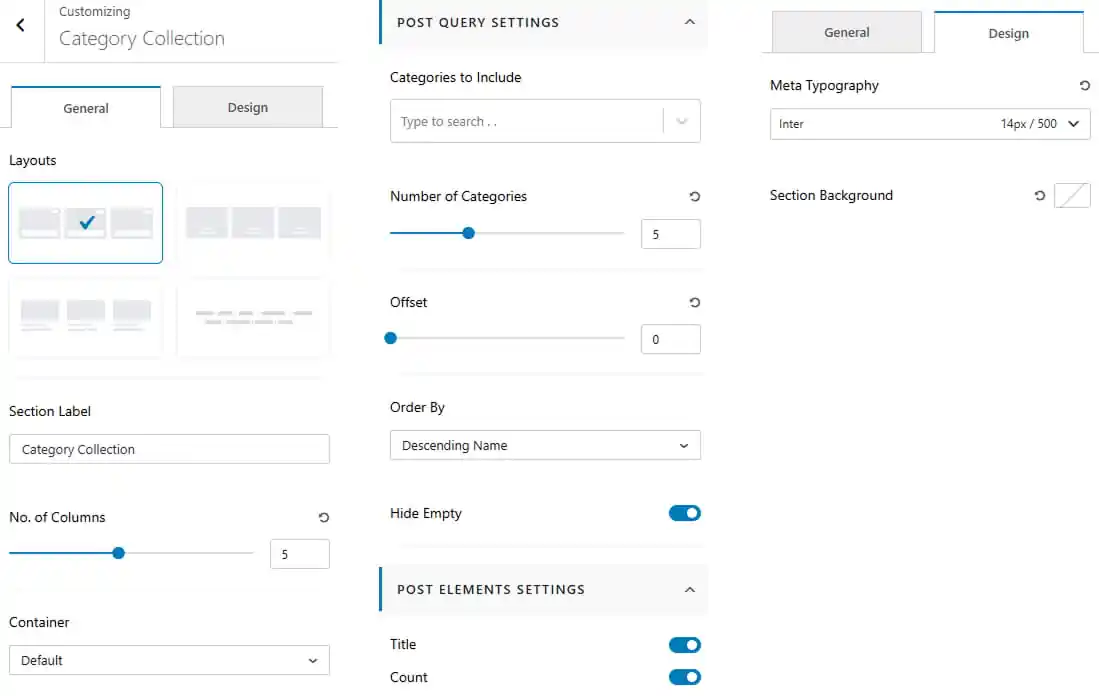Image resolution: width=1099 pixels, height=696 pixels.
Task: Reset the Section Background color
Action: [1039, 196]
